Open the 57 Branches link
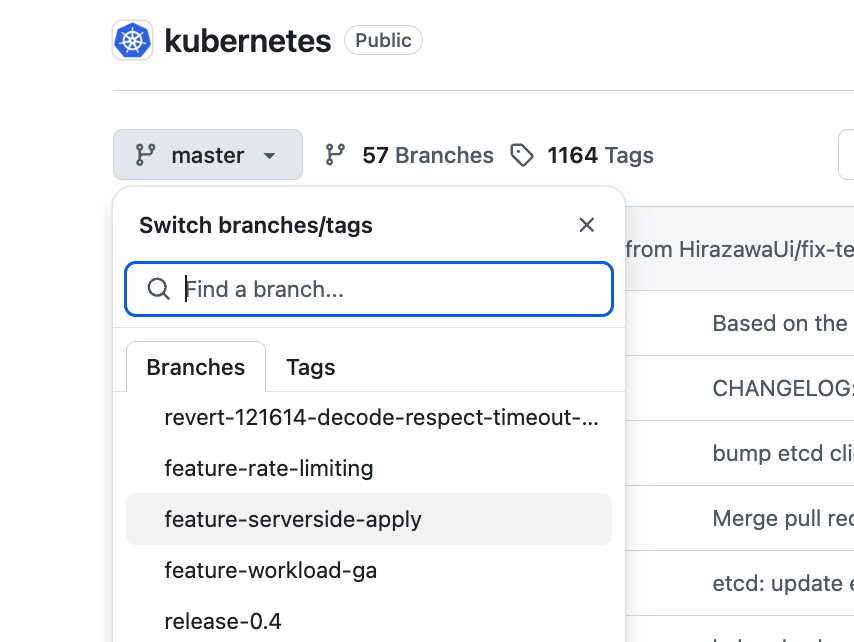 pos(427,155)
